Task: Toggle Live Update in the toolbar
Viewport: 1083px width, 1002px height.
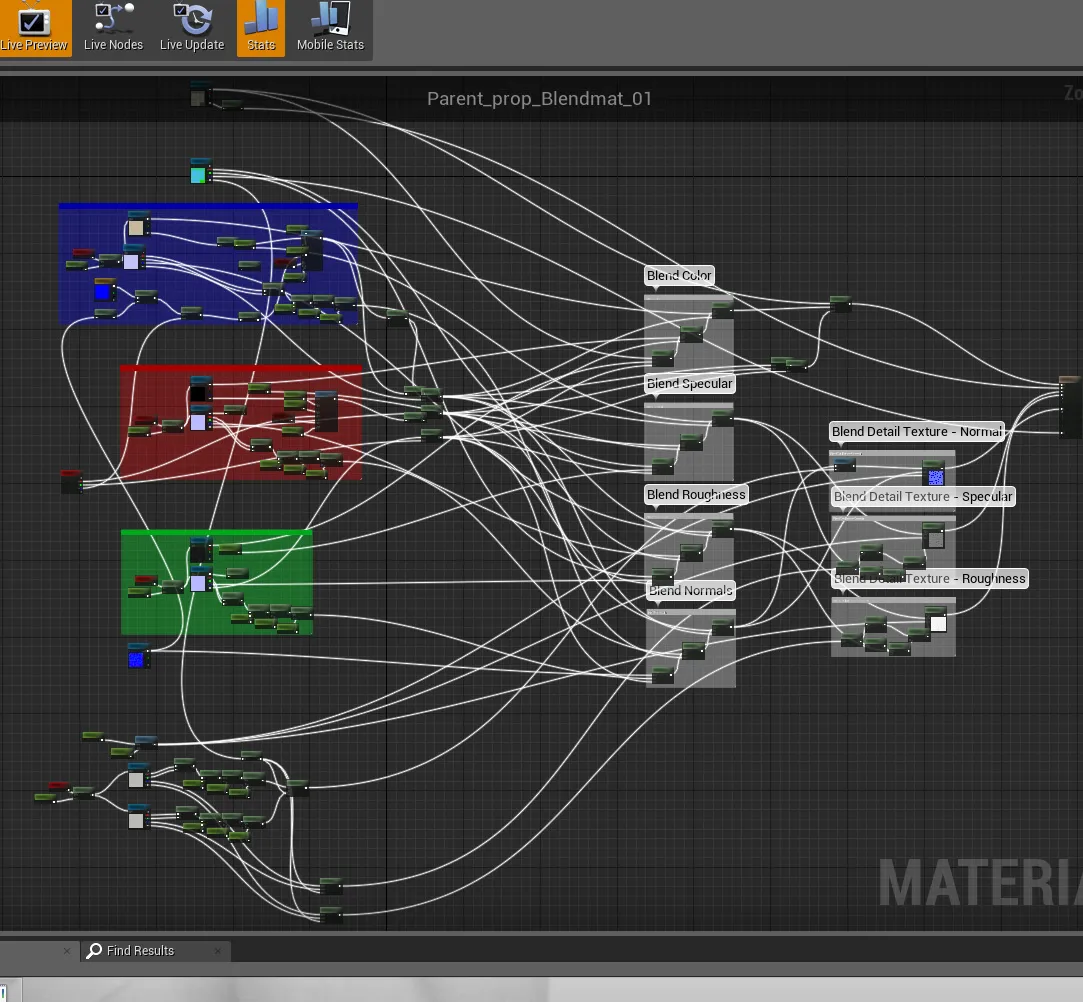Action: click(192, 28)
